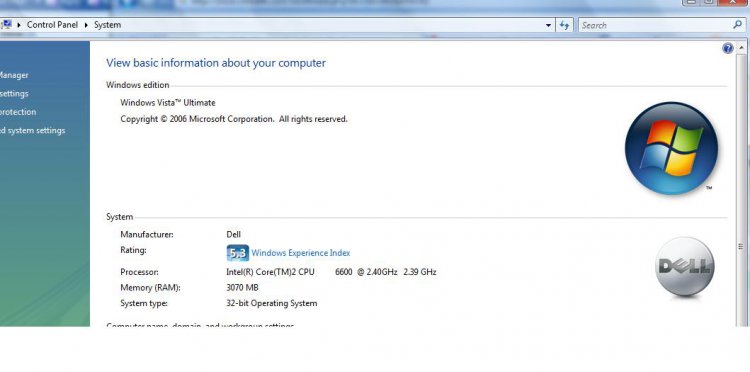Open Advanced system settings in the sidebar
750x372 pixels.
(32, 131)
